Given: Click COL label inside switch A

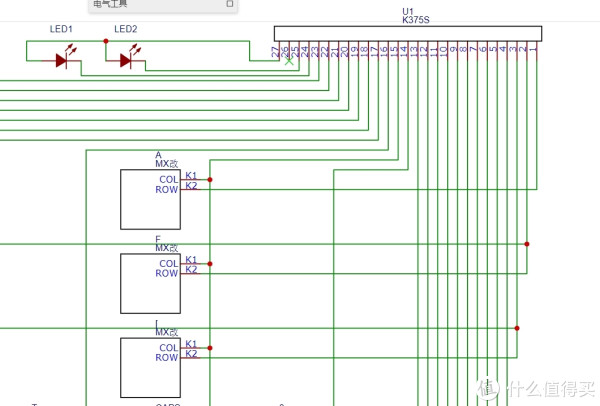Looking at the screenshot, I should [x=169, y=179].
